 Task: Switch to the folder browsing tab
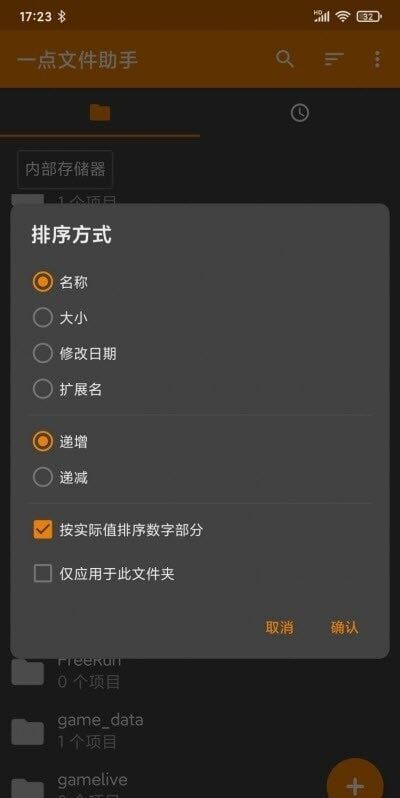pyautogui.click(x=100, y=112)
